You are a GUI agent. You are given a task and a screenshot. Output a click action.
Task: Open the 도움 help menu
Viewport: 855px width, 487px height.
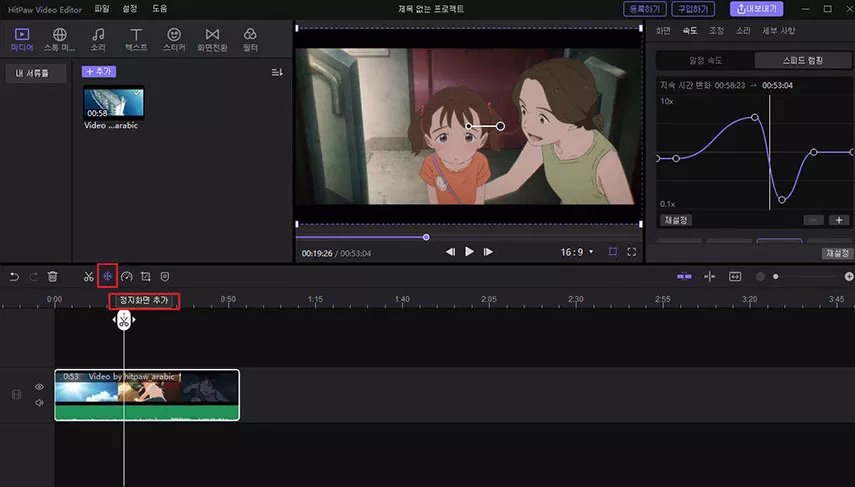click(x=159, y=9)
